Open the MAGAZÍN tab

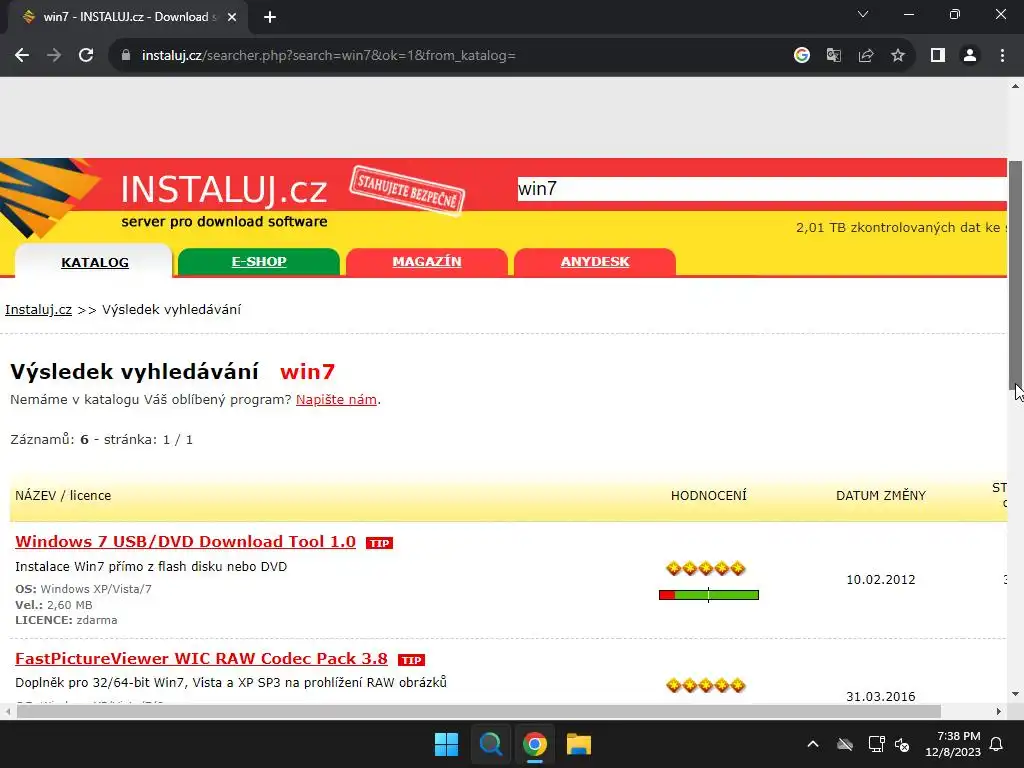426,261
